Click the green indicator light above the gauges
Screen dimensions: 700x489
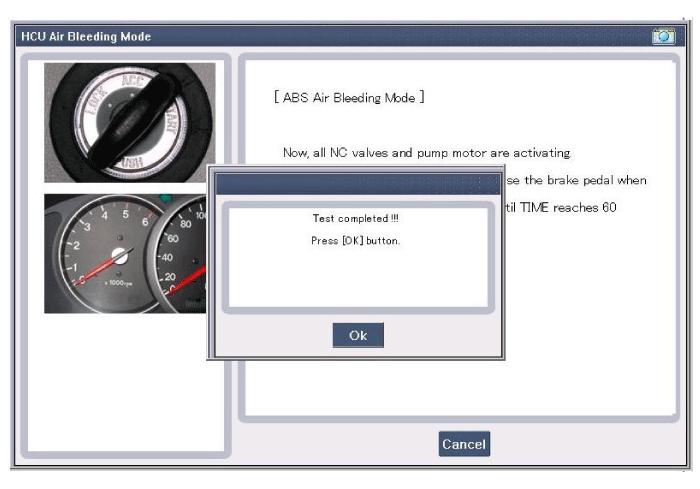pos(164,201)
